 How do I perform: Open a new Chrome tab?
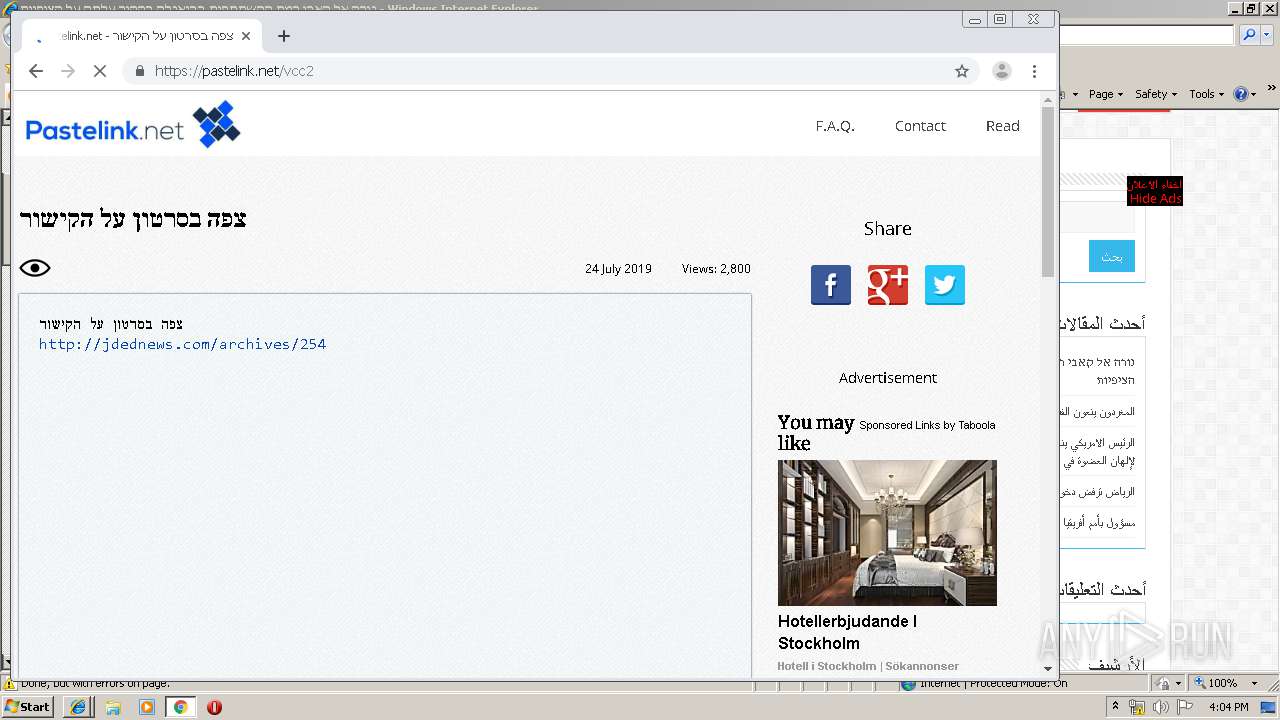(x=284, y=36)
